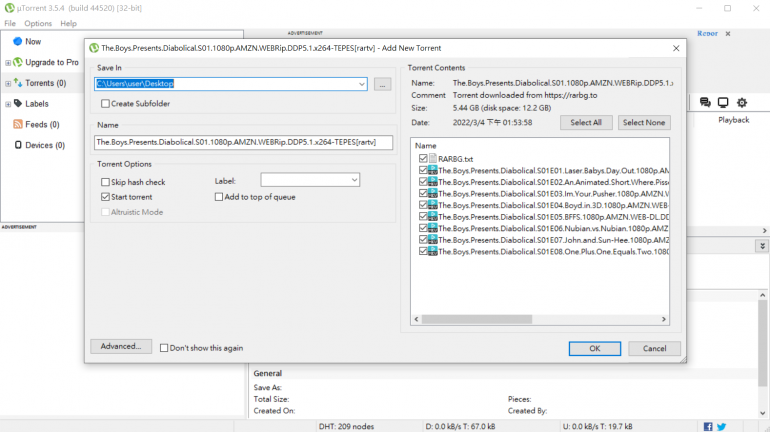770x432 pixels.
Task: Select the Playback column header
Action: click(733, 120)
